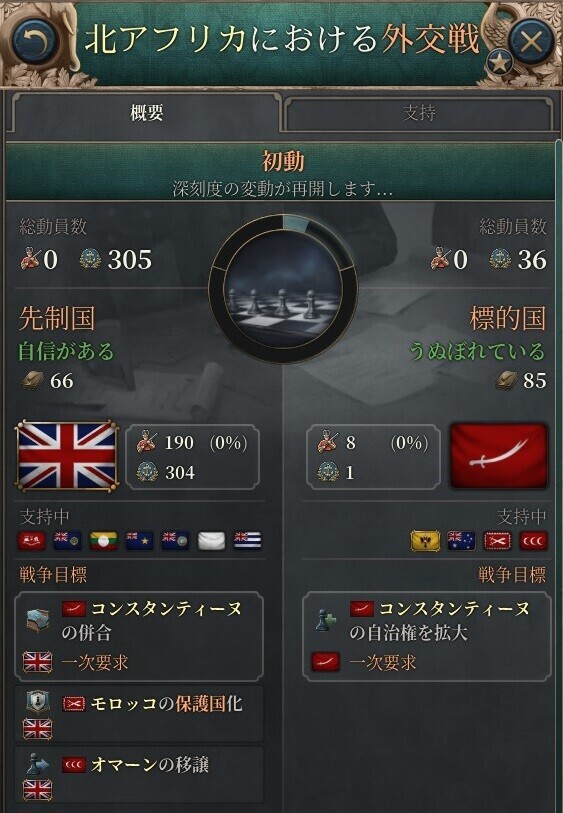
Task: Switch to the 支持 tab
Action: (x=419, y=113)
